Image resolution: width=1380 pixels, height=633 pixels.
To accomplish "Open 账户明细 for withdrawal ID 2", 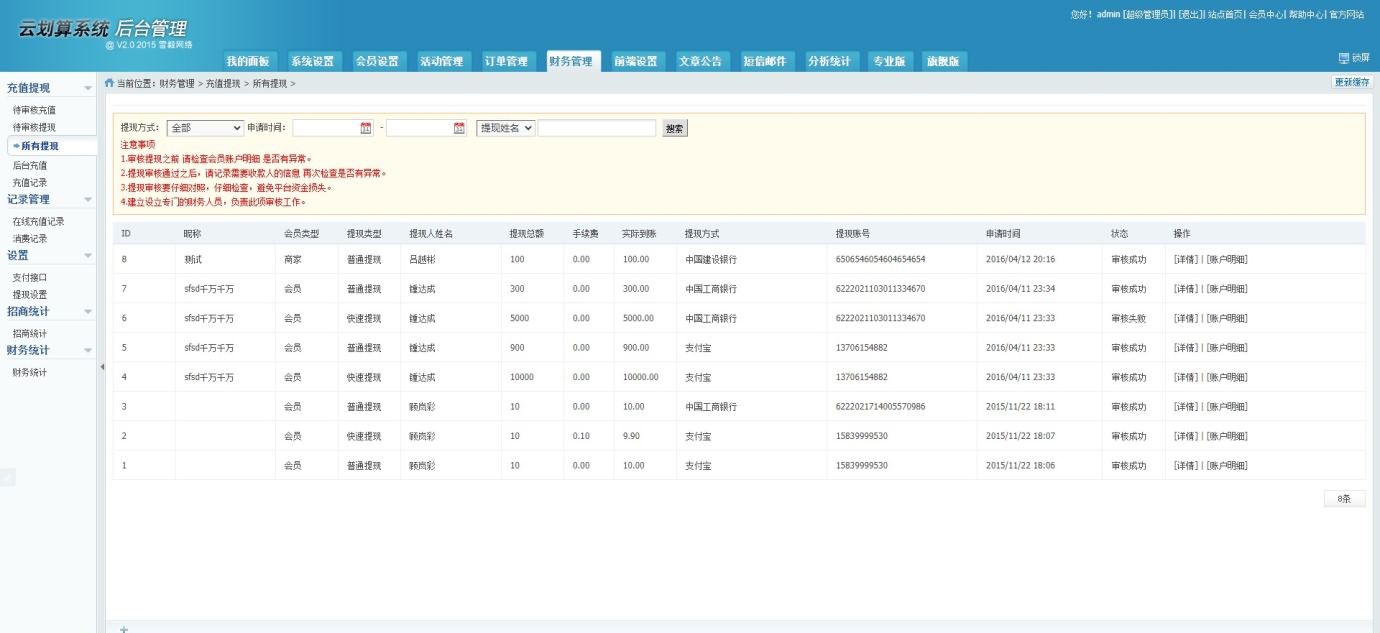I will (1226, 436).
